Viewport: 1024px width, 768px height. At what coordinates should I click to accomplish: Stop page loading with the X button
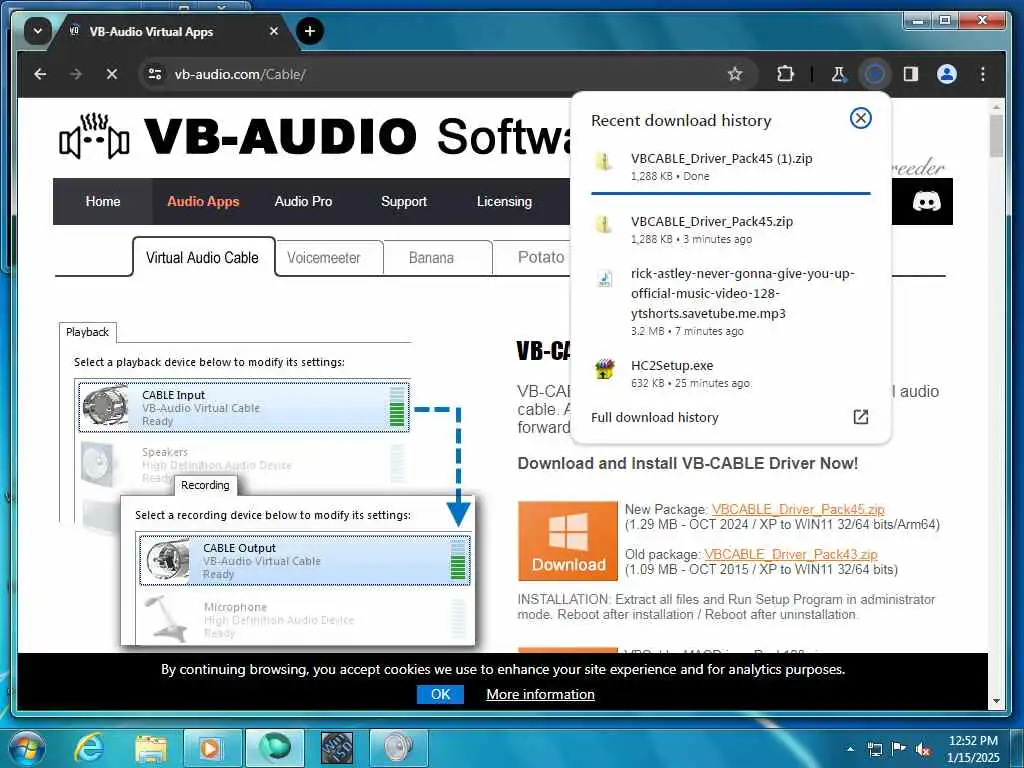coord(112,74)
